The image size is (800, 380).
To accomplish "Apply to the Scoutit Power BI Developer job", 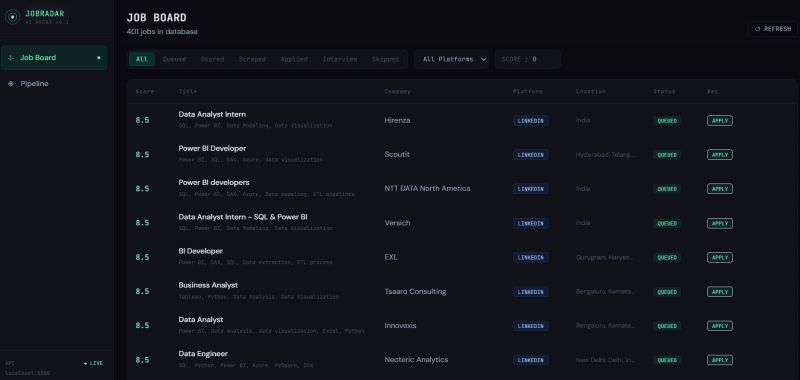I will (x=719, y=155).
